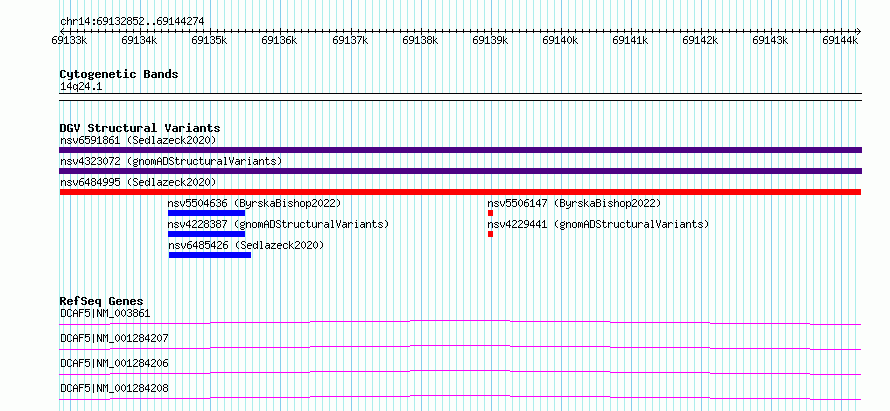890x411 pixels.
Task: Click the 69138k ruler tick label
Action: click(419, 40)
